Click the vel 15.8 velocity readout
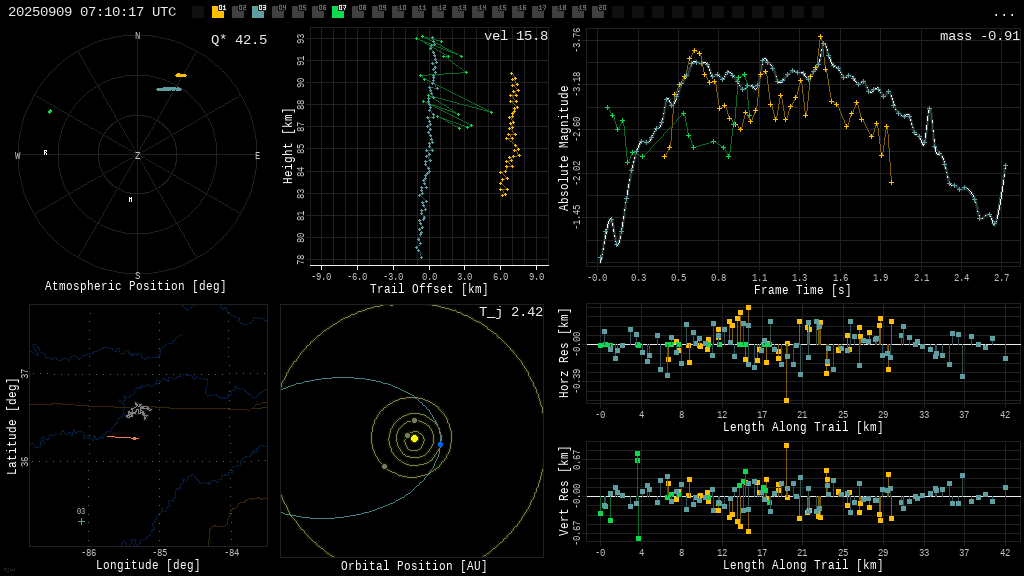1024x576 pixels. pos(515,36)
